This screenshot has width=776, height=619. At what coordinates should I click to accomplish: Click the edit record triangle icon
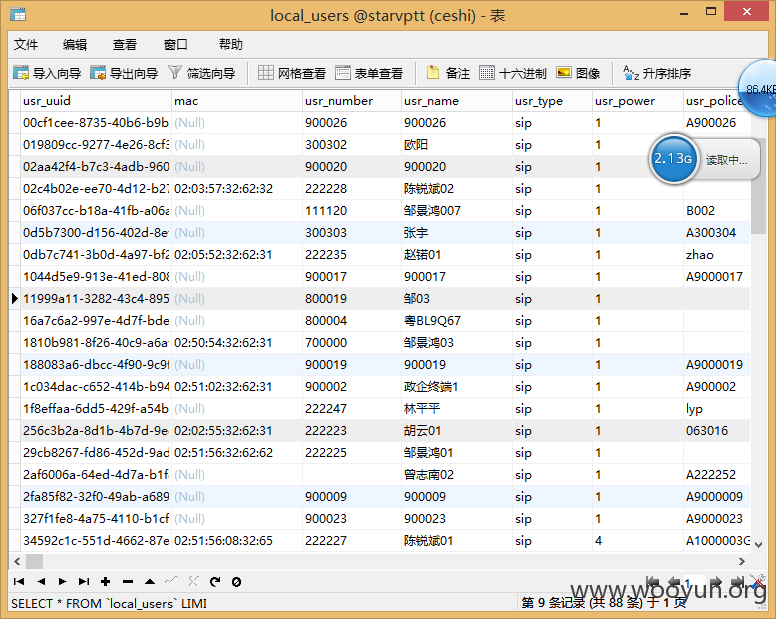[x=150, y=581]
